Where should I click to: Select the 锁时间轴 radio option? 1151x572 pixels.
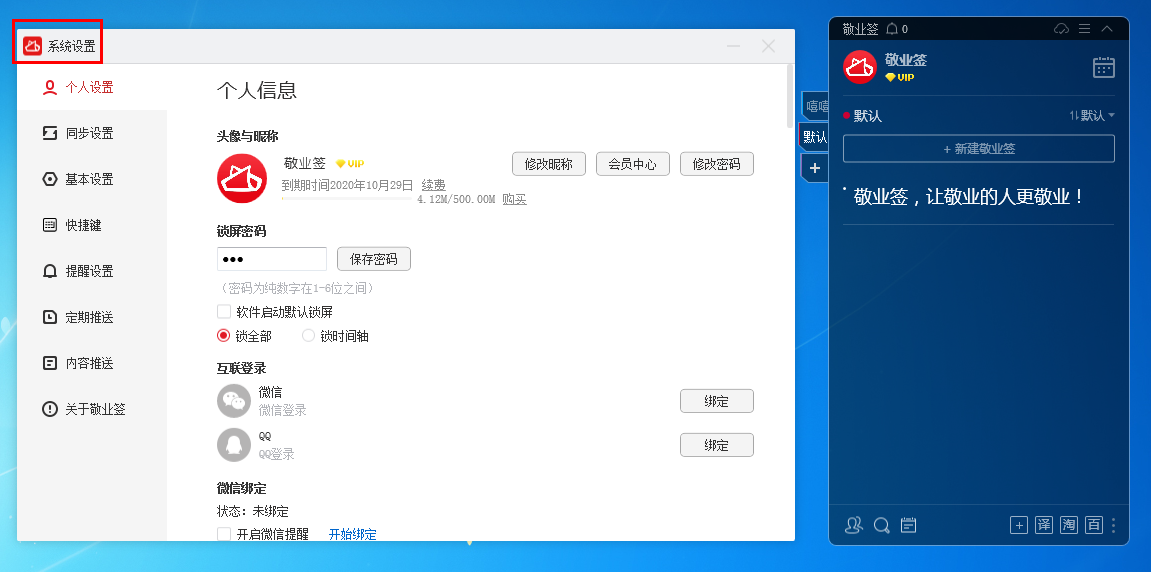pyautogui.click(x=308, y=336)
